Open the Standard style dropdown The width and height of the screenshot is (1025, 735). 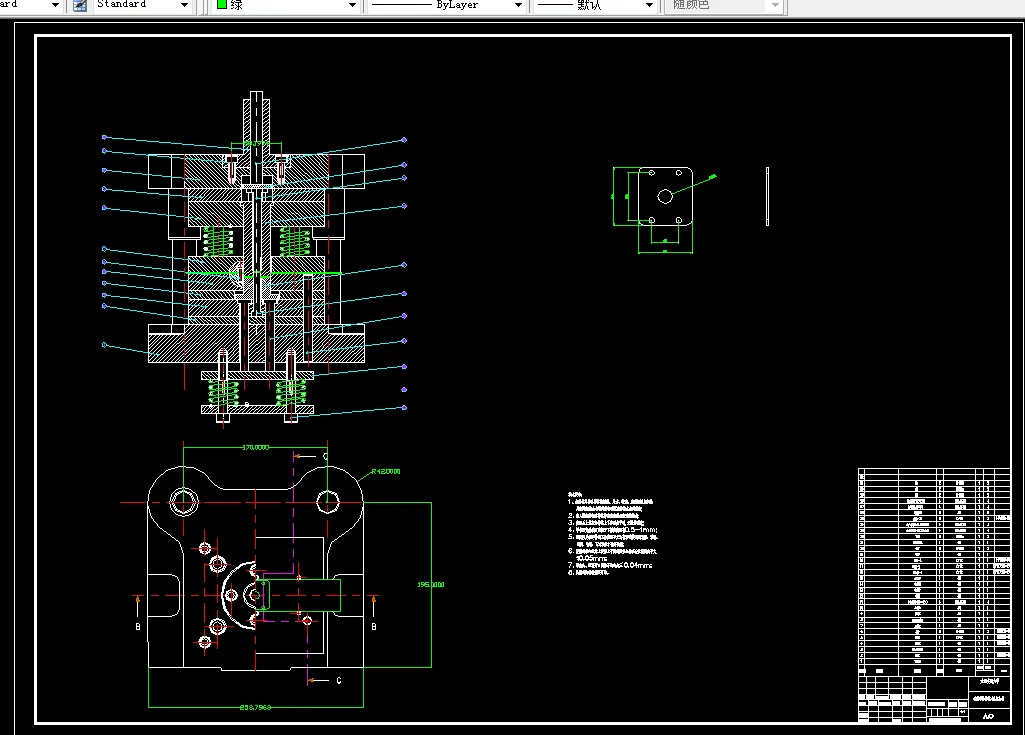pos(184,5)
